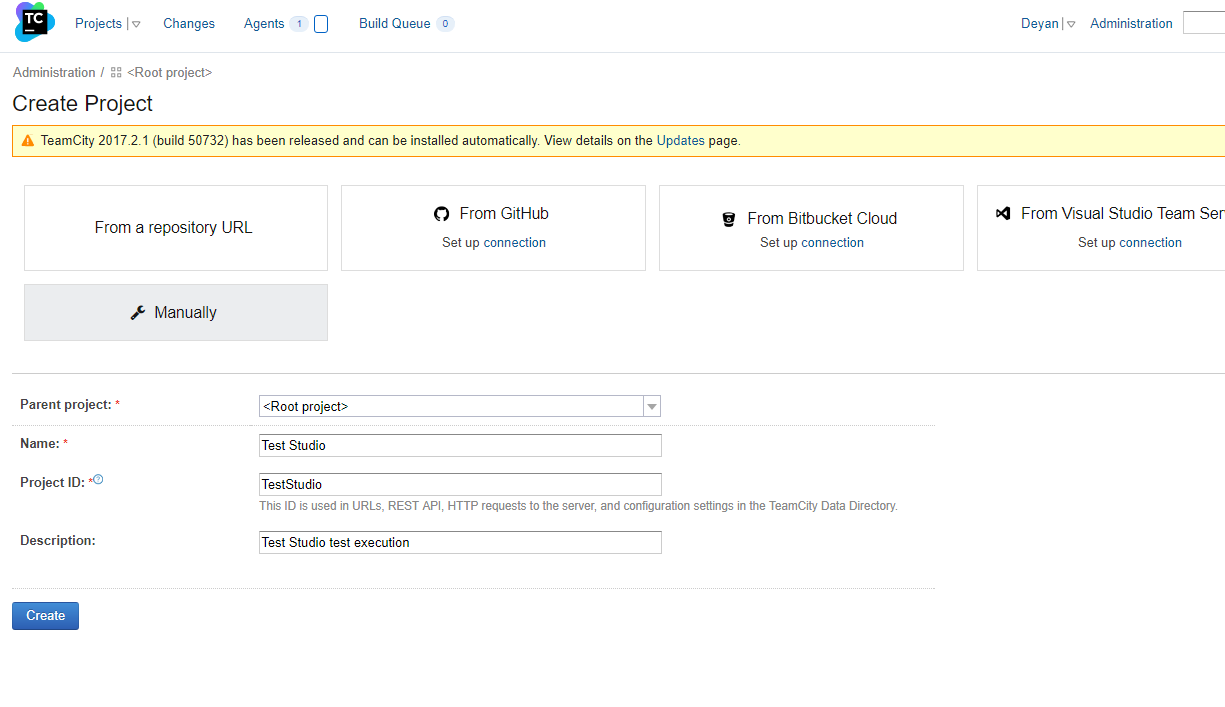Open the Project ID help icon
The width and height of the screenshot is (1225, 707).
coord(98,480)
